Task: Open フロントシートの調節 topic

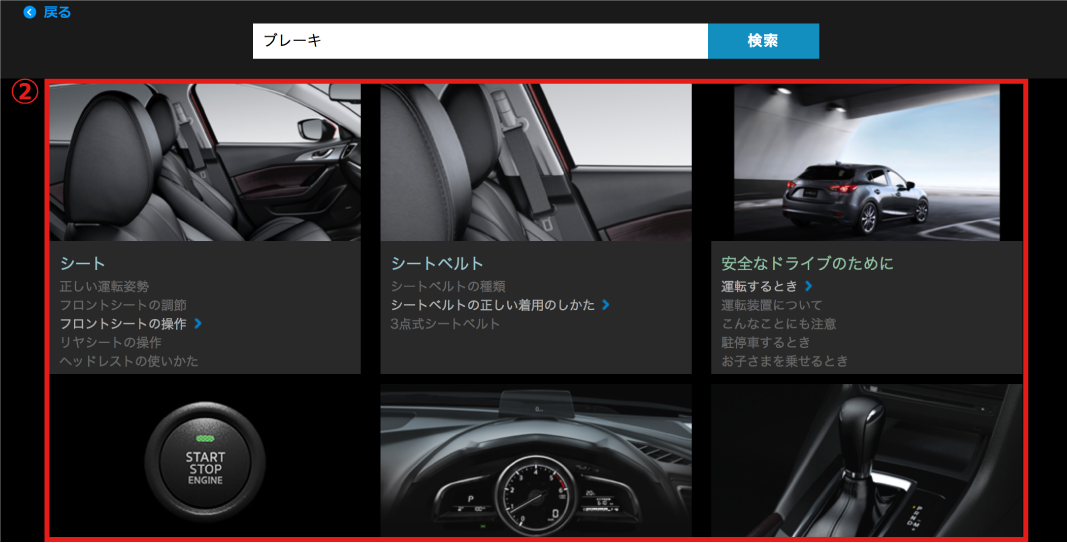Action: click(123, 305)
